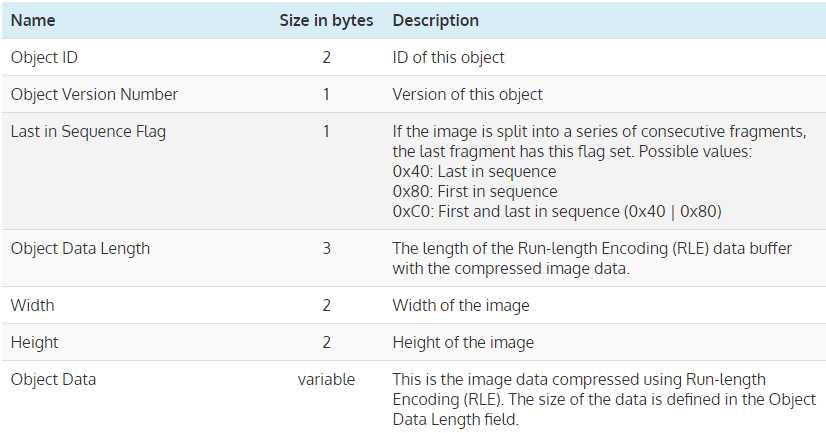Click the Name column header
The width and height of the screenshot is (826, 433).
point(33,20)
